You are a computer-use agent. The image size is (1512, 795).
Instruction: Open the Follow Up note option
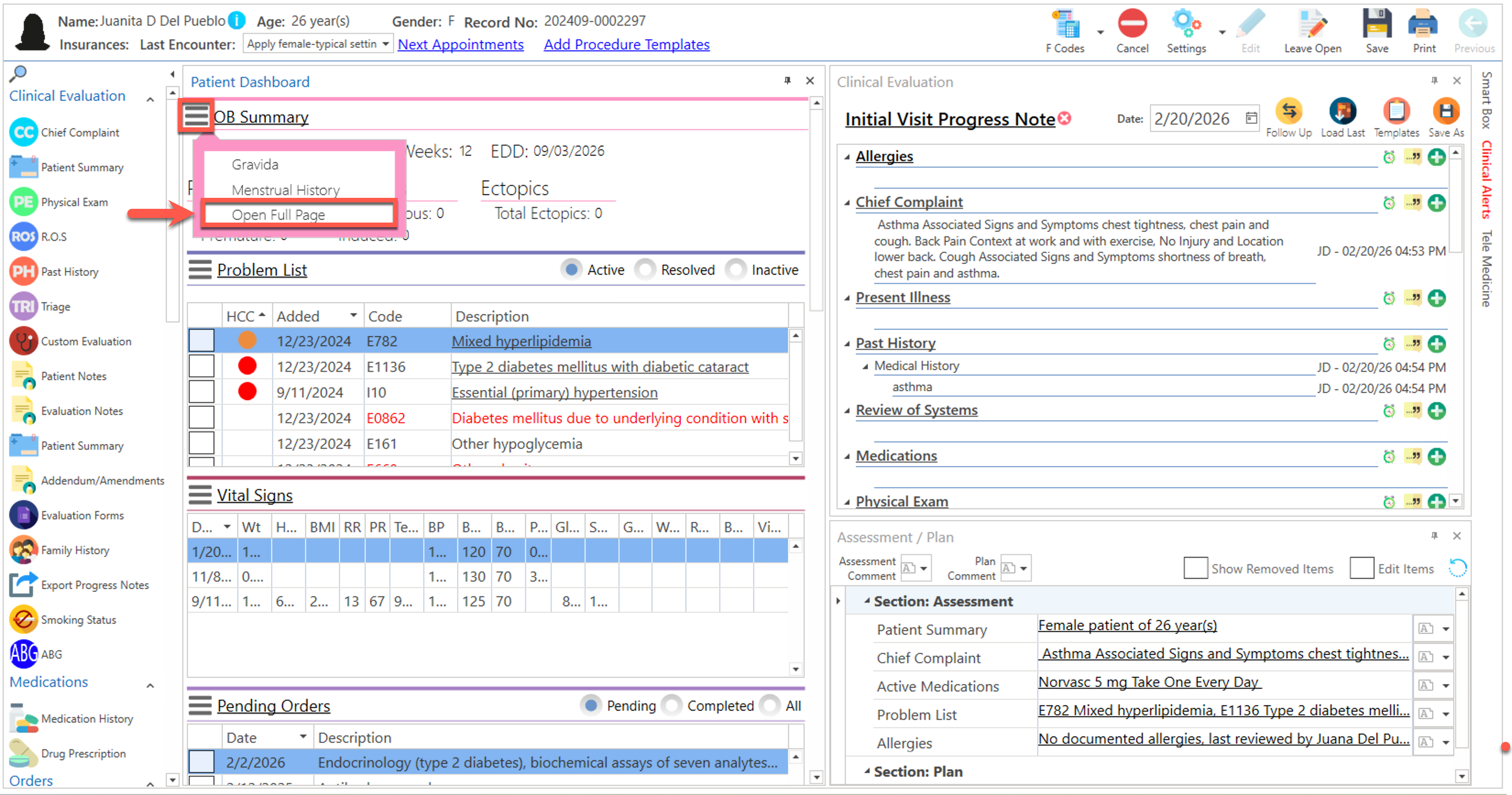point(1288,111)
